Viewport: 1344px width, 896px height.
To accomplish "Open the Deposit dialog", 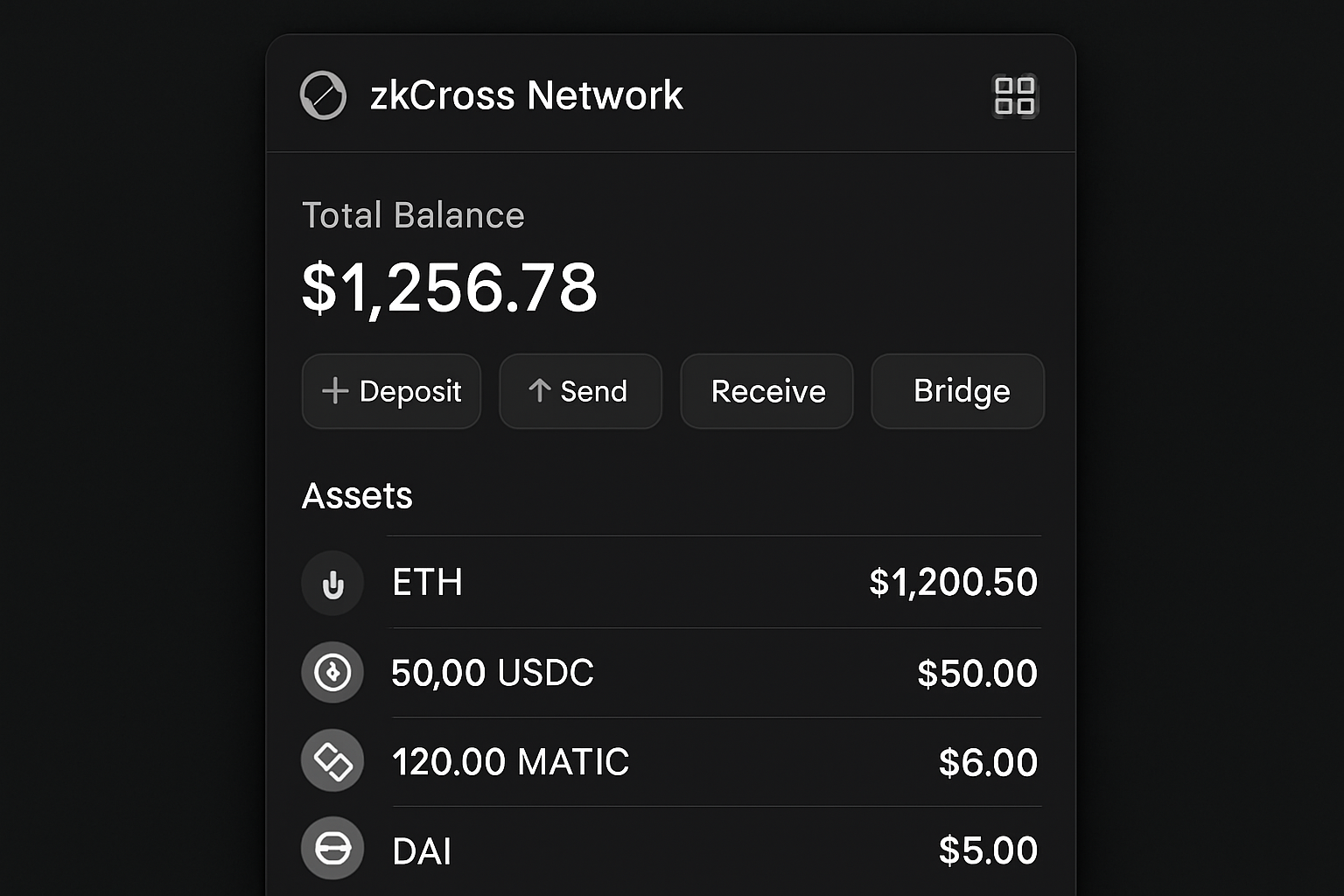I will pos(391,391).
